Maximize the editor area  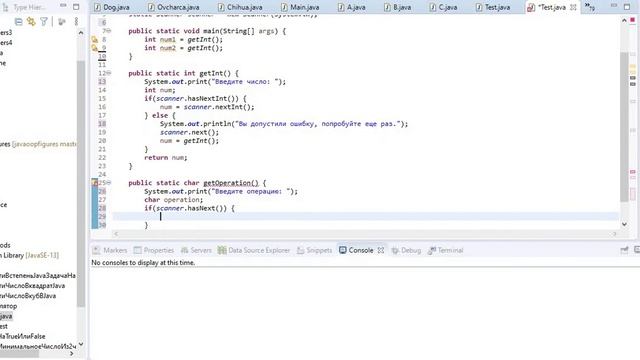(x=627, y=7)
